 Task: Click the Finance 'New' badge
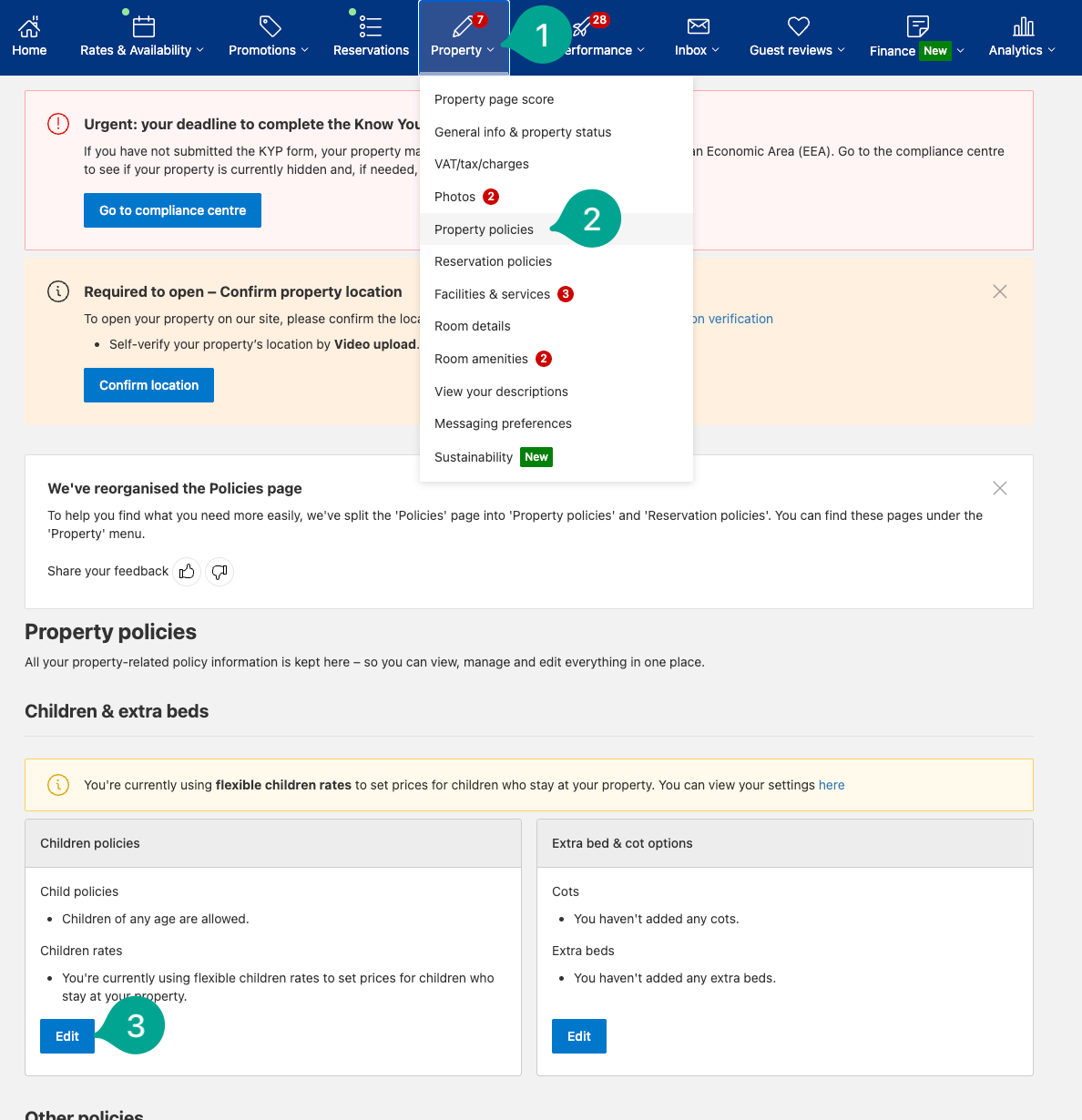tap(935, 51)
